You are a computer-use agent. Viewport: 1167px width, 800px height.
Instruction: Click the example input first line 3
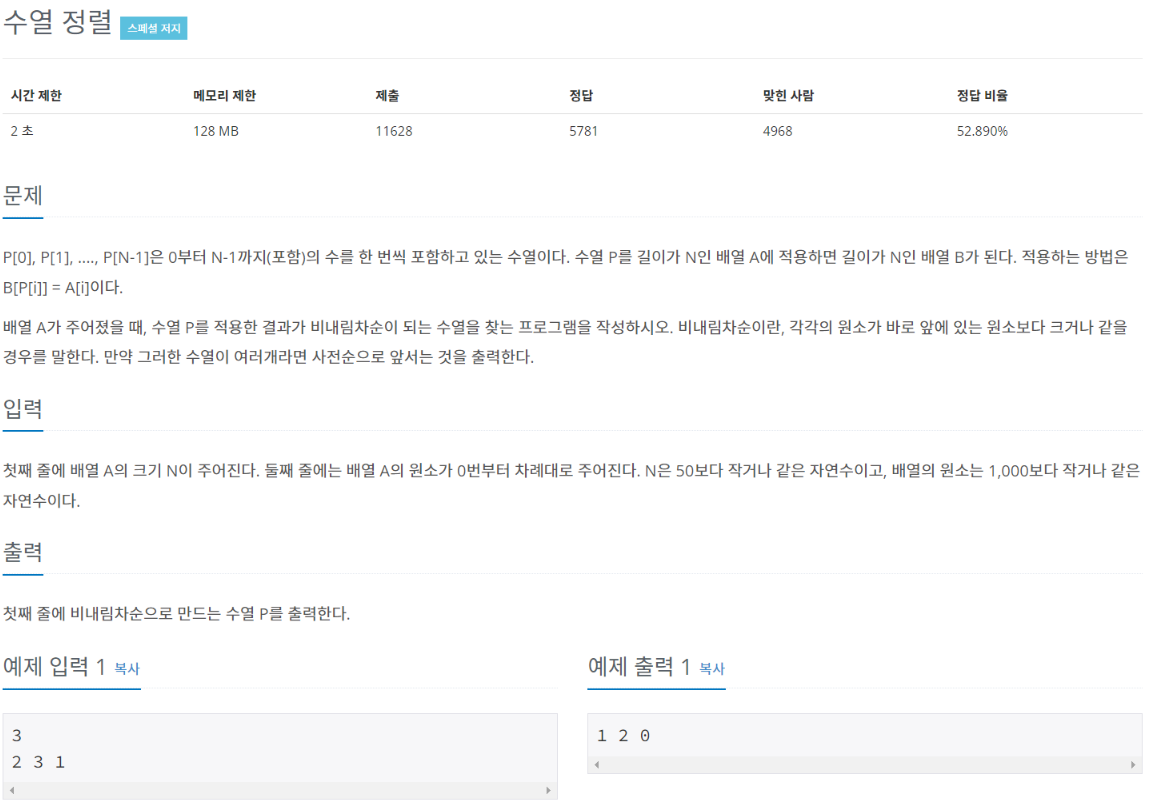point(17,736)
